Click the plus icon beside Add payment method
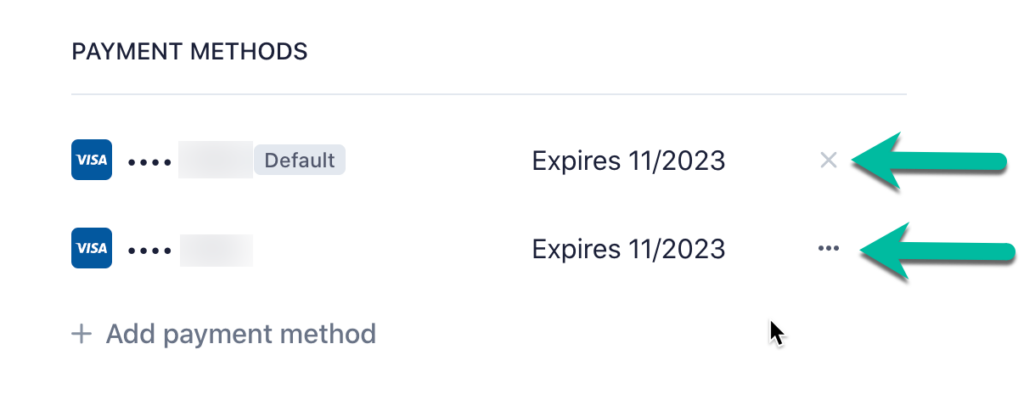Image resolution: width=1024 pixels, height=406 pixels. [82, 334]
